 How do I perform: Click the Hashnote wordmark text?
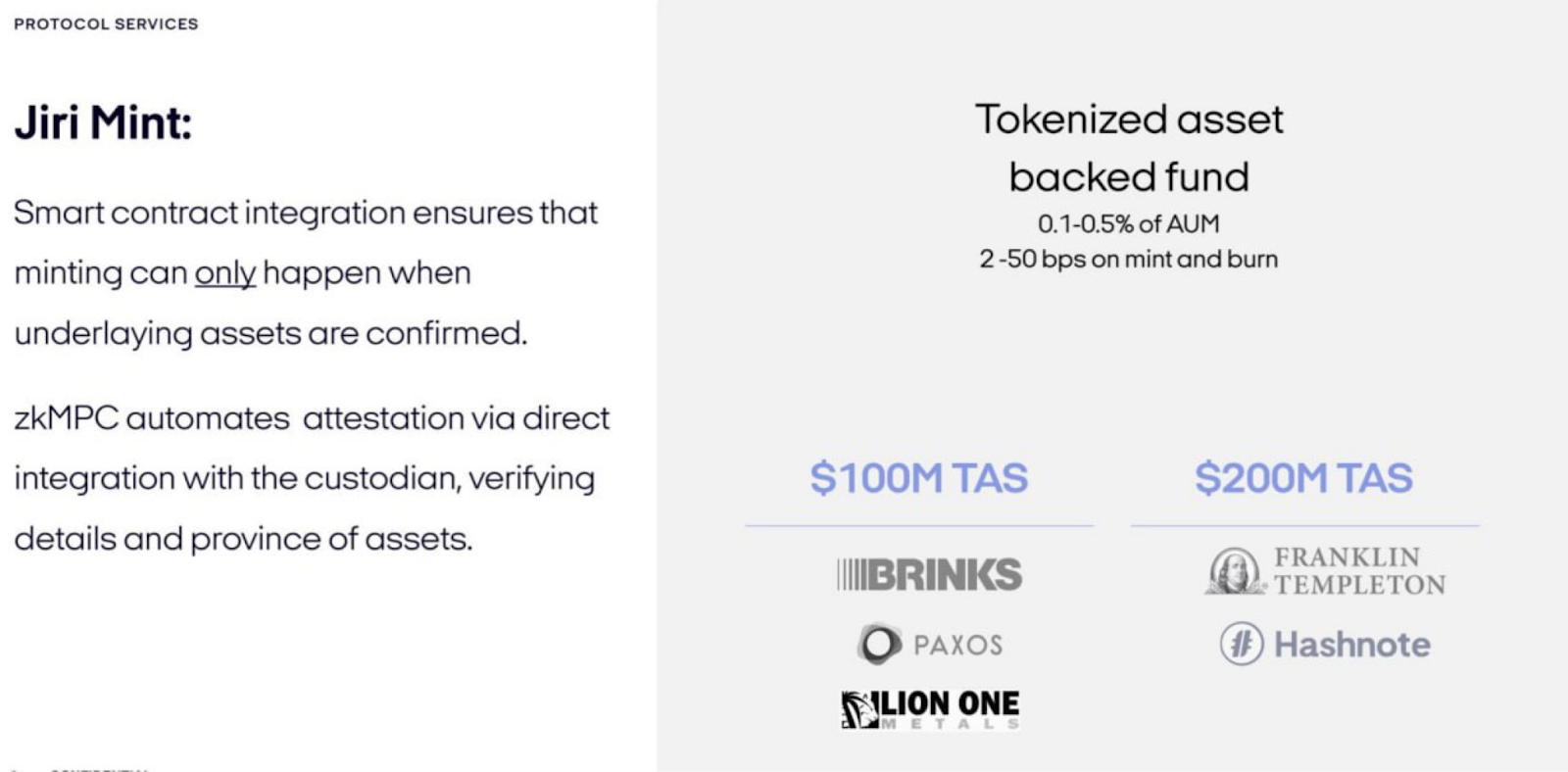(1351, 644)
